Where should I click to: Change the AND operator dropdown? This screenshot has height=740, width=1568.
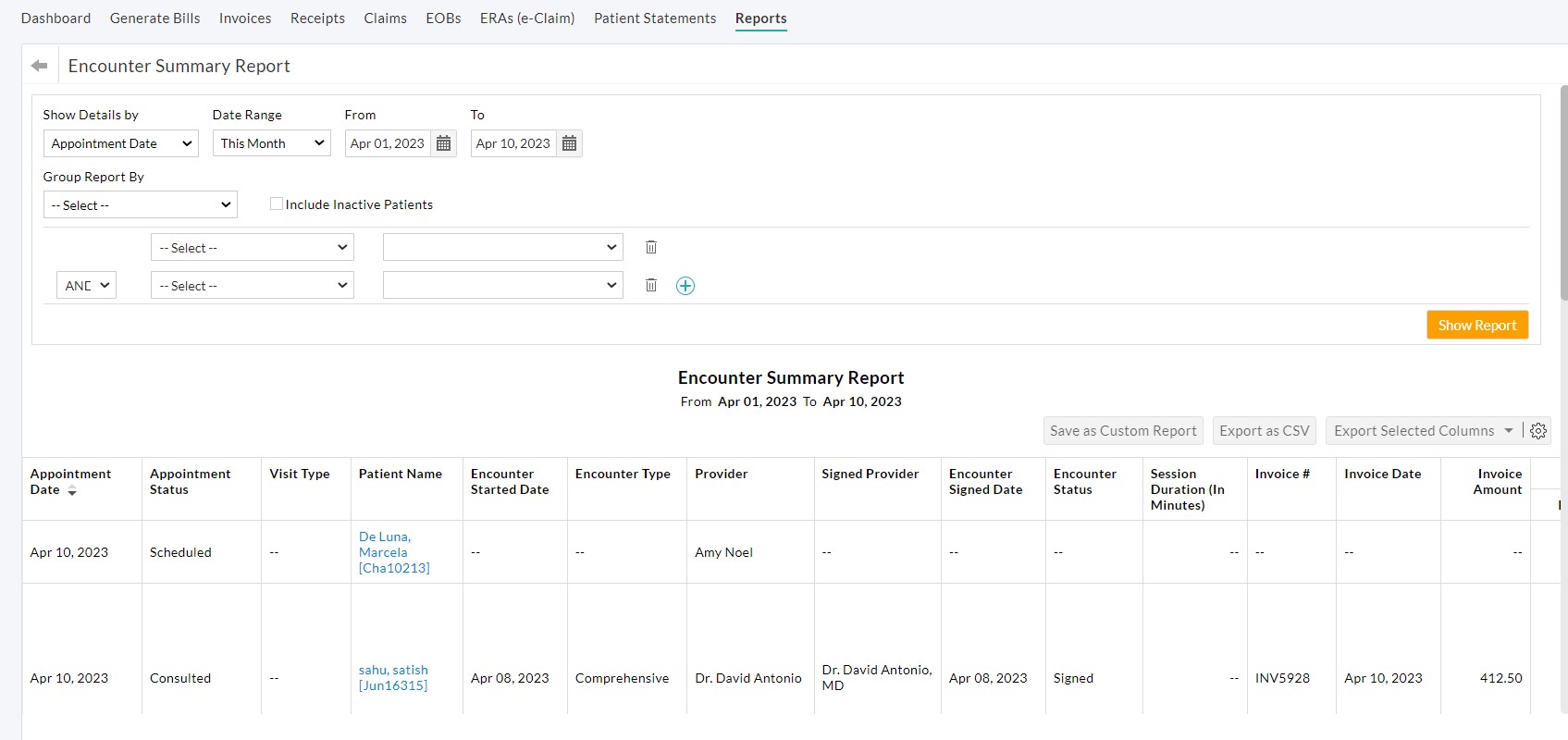87,286
